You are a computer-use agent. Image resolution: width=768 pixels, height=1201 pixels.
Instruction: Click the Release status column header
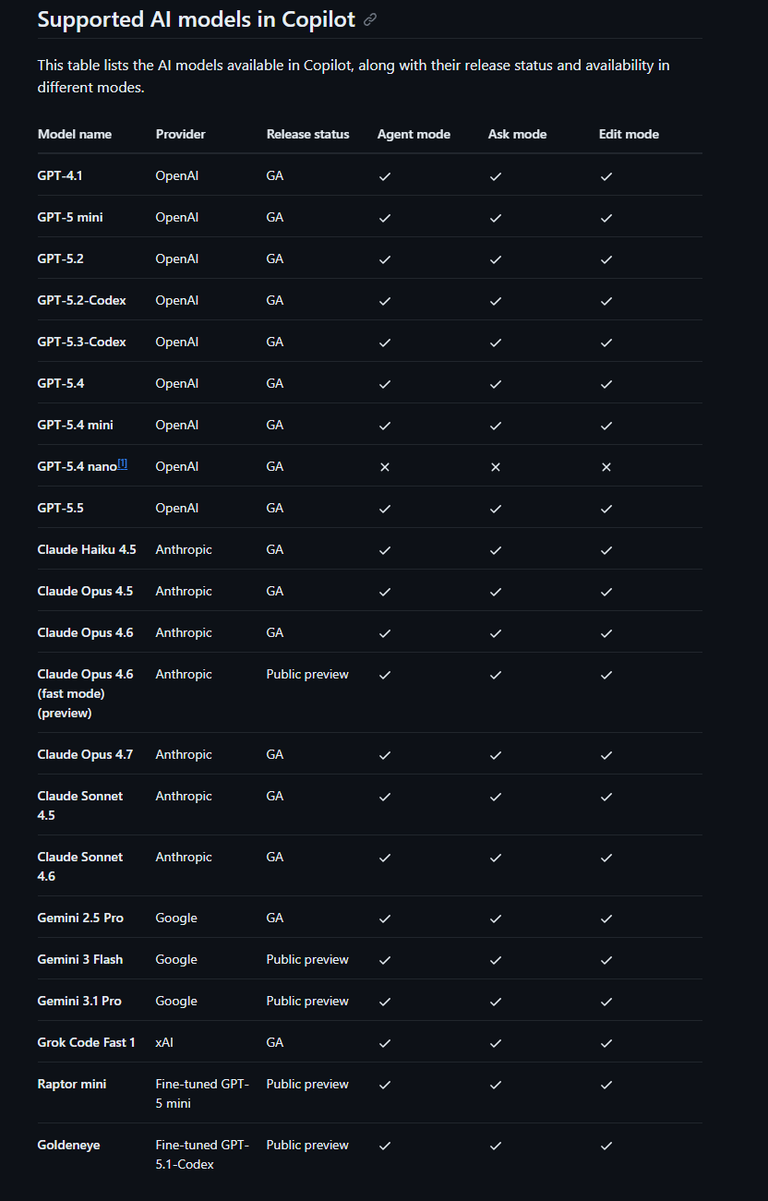point(308,134)
